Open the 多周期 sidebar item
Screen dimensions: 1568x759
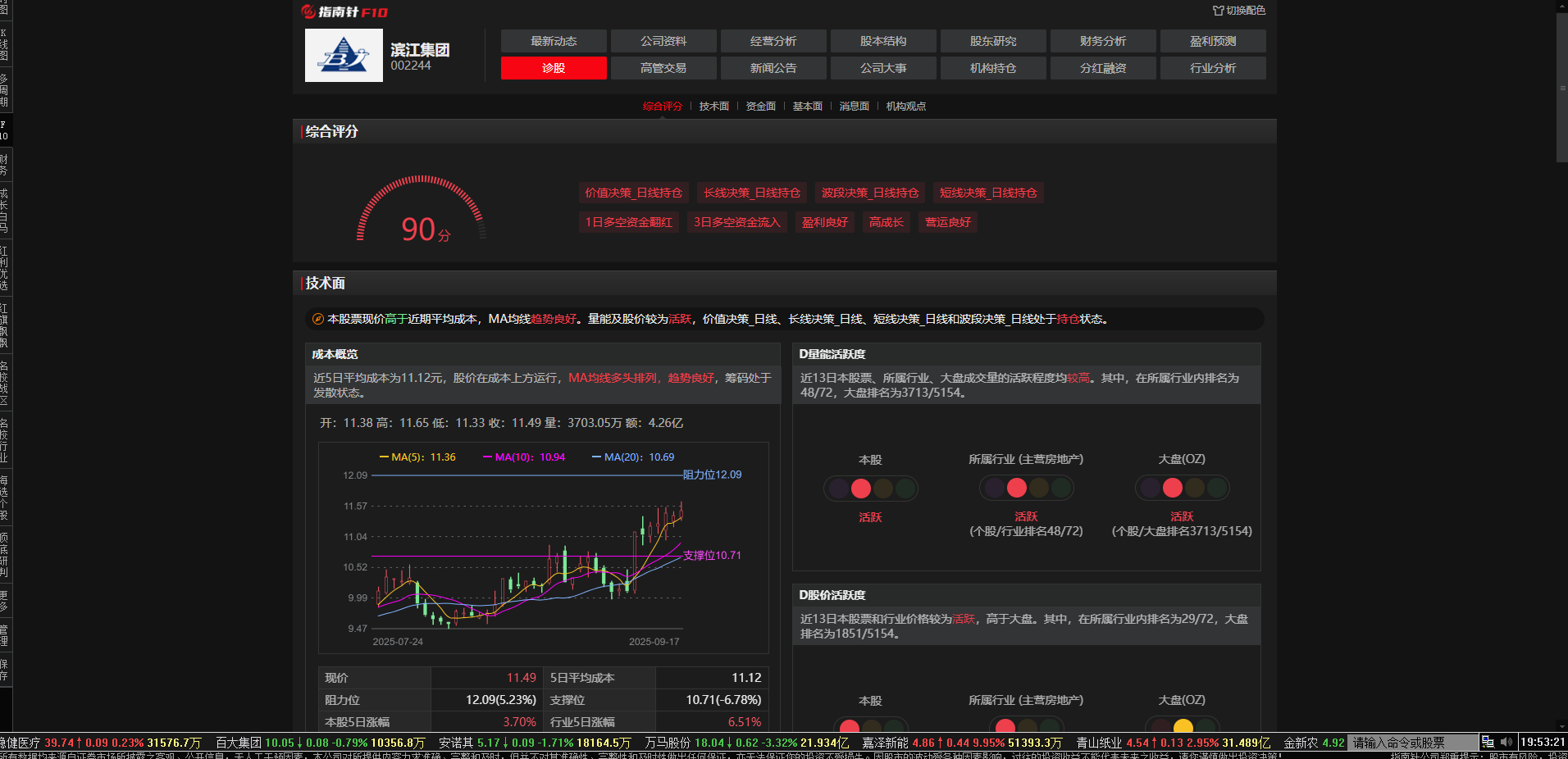point(4,90)
